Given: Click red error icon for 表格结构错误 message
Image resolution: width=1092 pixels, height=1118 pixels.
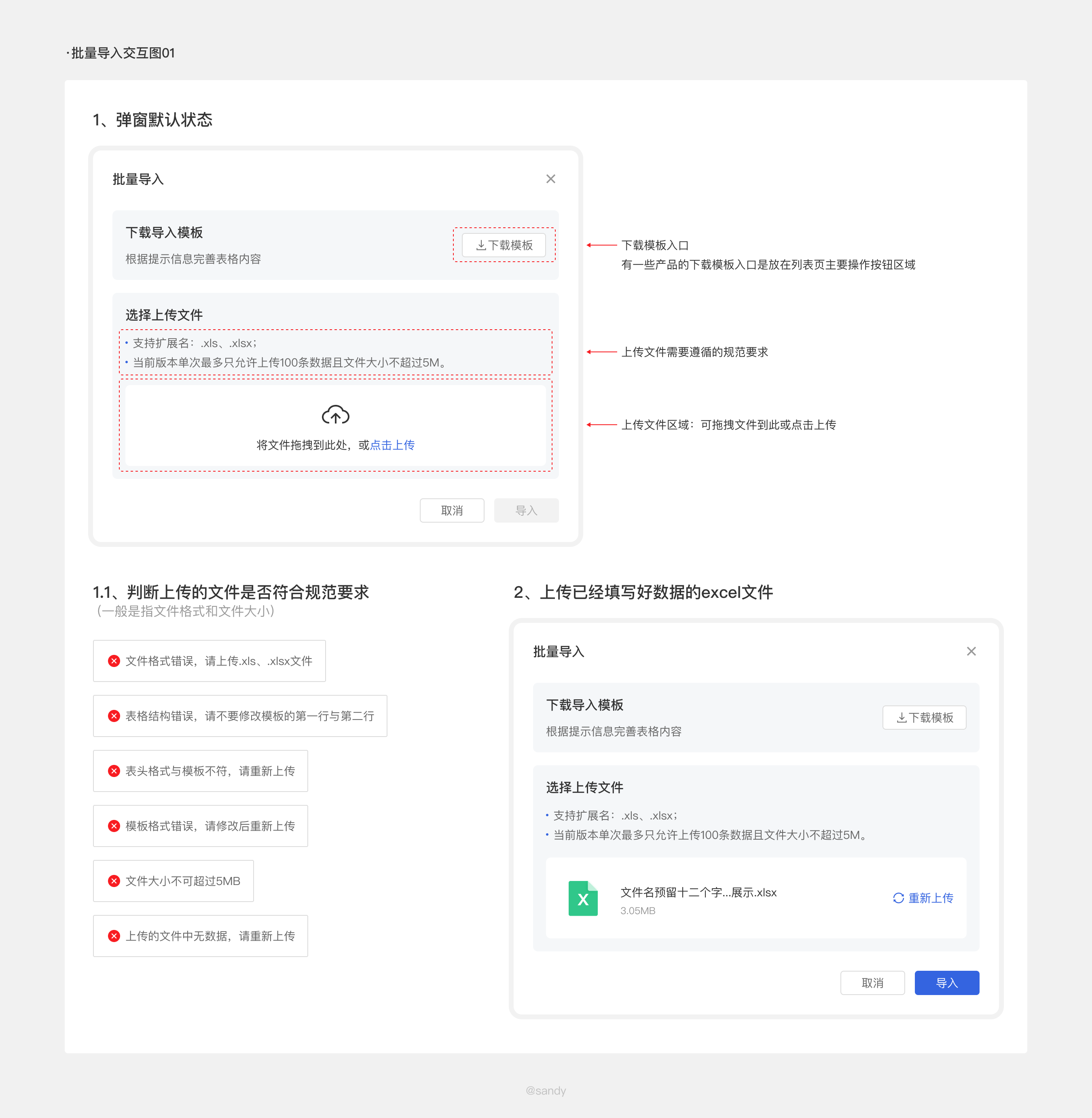Looking at the screenshot, I should [114, 716].
